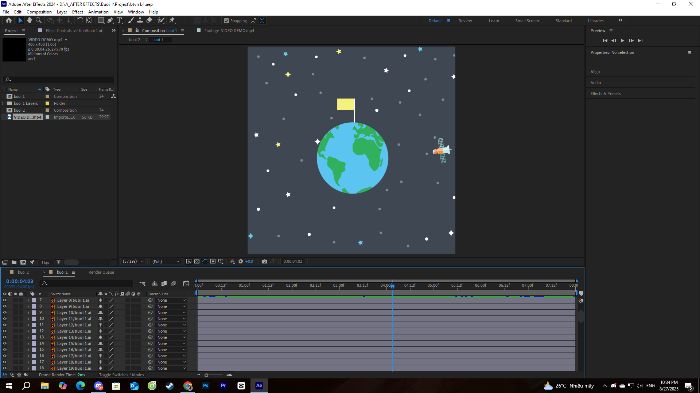
Task: Open the Effect menu
Action: (x=77, y=12)
